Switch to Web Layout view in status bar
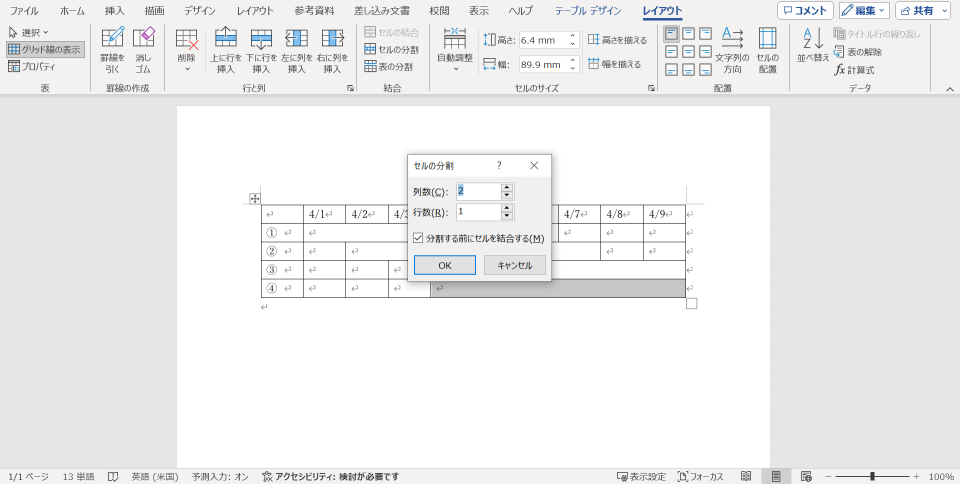The image size is (960, 484). tap(806, 477)
